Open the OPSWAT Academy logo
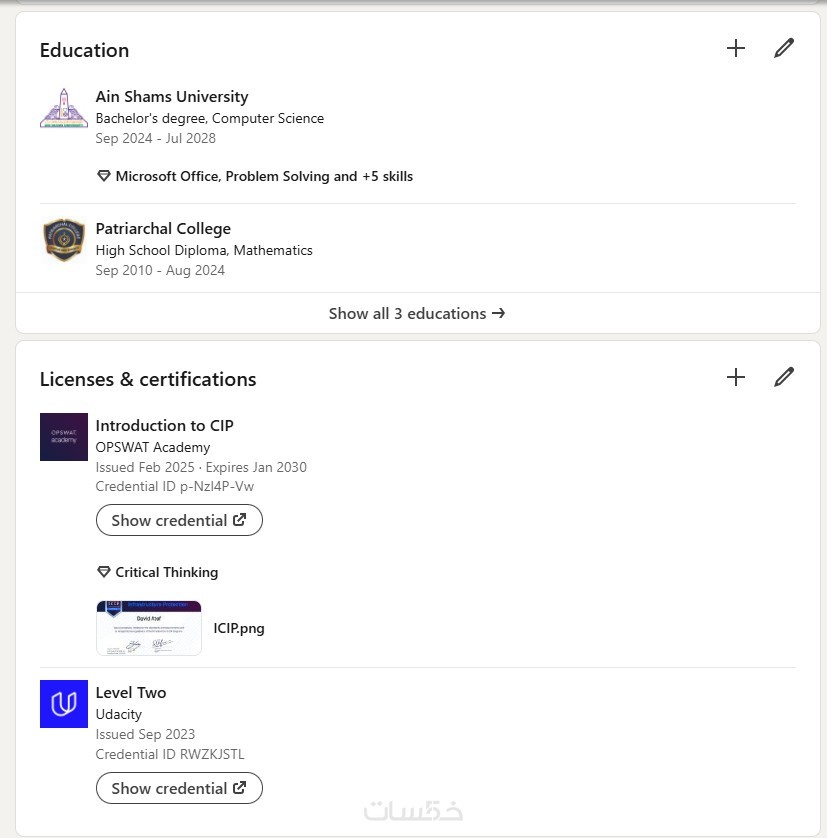This screenshot has width=827, height=838. click(x=64, y=437)
